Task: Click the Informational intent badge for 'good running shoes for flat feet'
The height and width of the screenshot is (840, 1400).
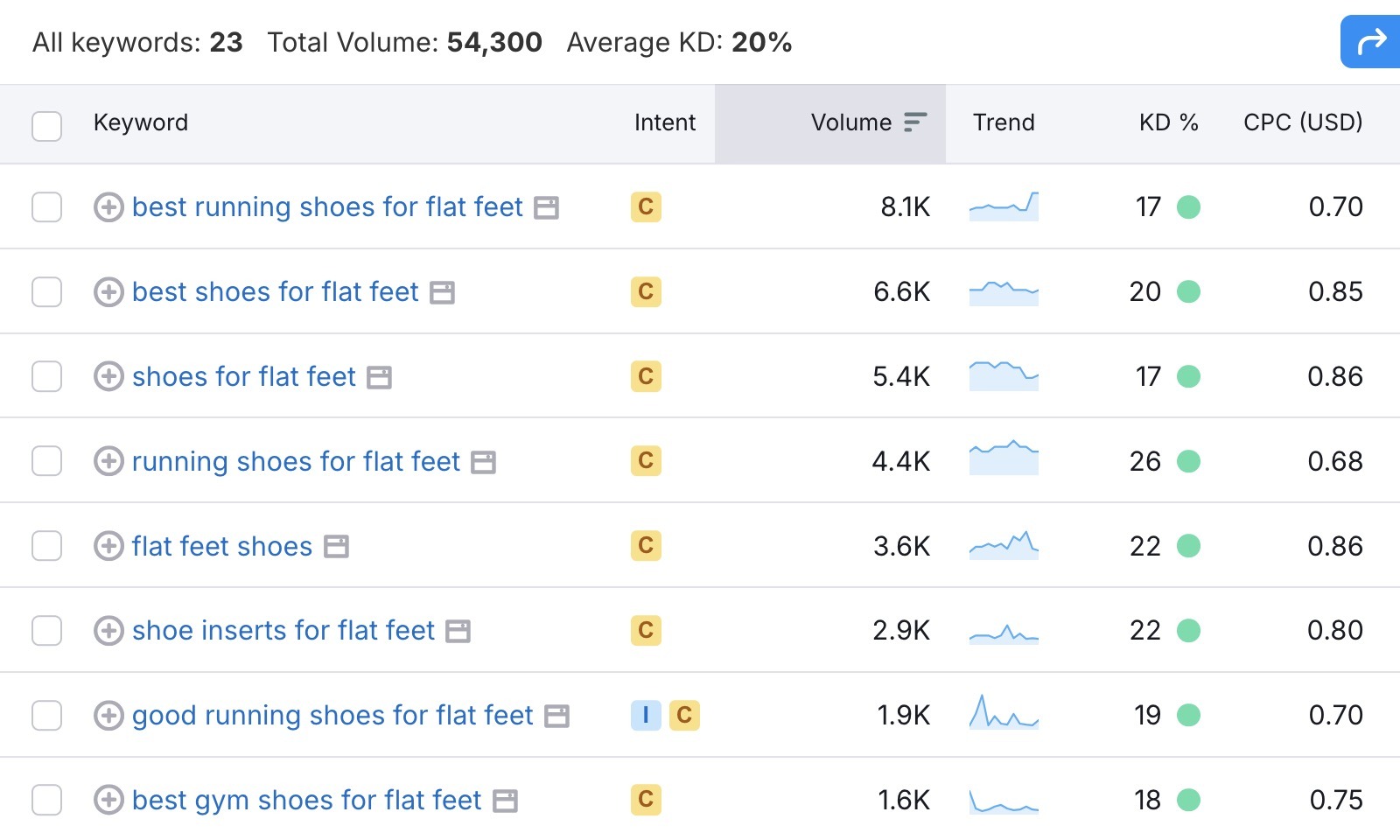Action: [x=645, y=715]
